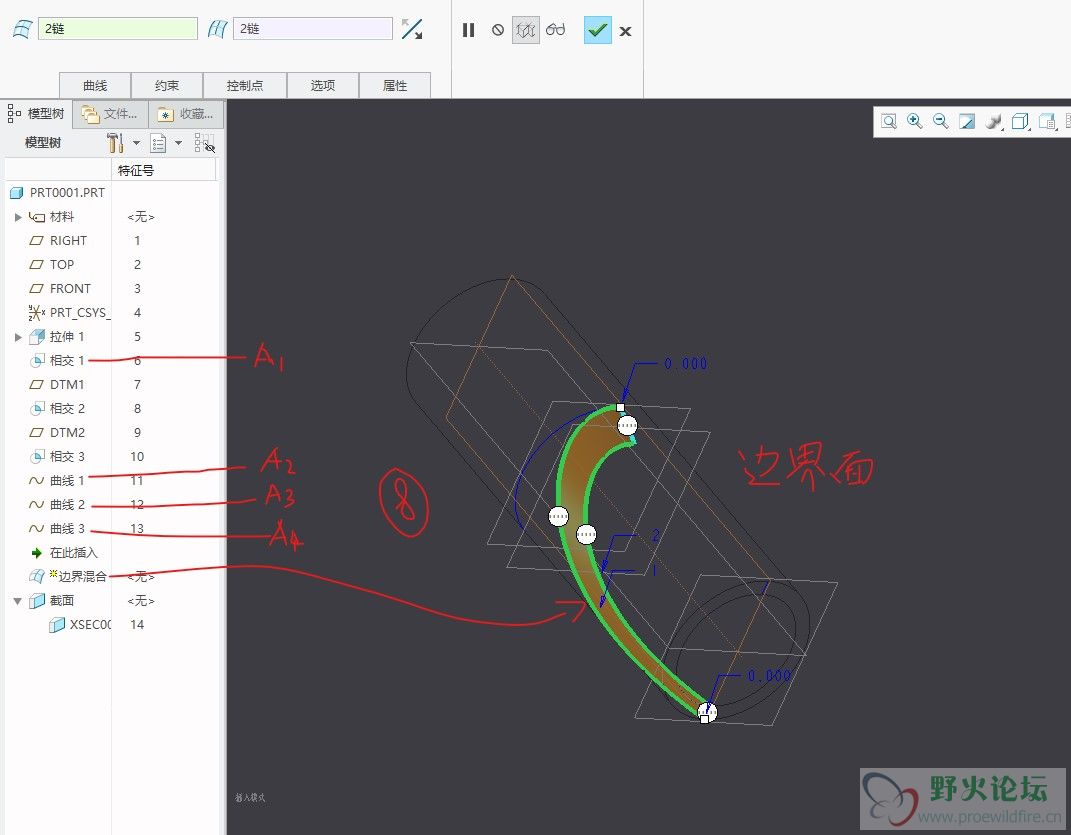Click the second direction curves icon

(218, 29)
